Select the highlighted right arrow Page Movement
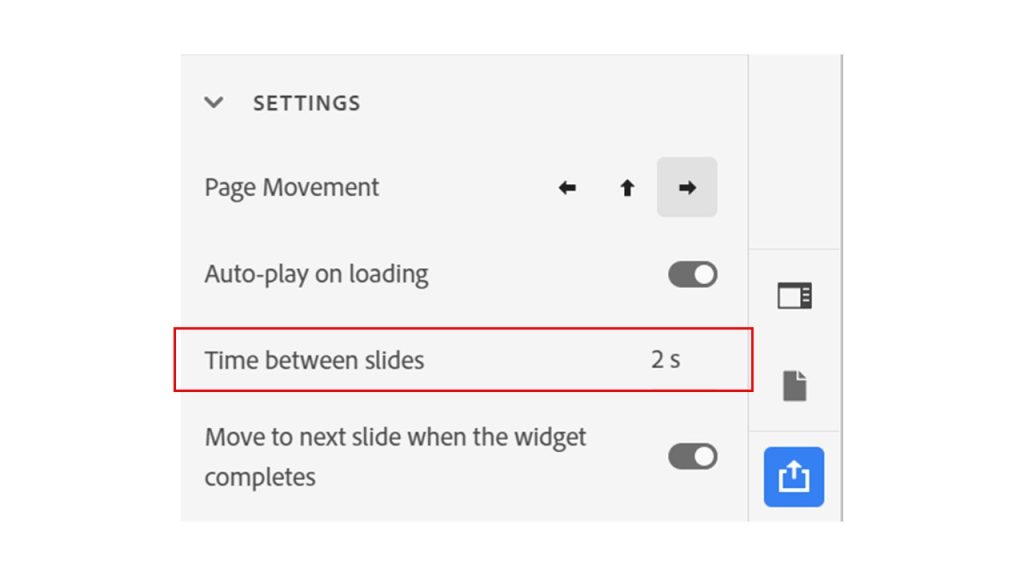Image resolution: width=1024 pixels, height=576 pixels. 687,187
